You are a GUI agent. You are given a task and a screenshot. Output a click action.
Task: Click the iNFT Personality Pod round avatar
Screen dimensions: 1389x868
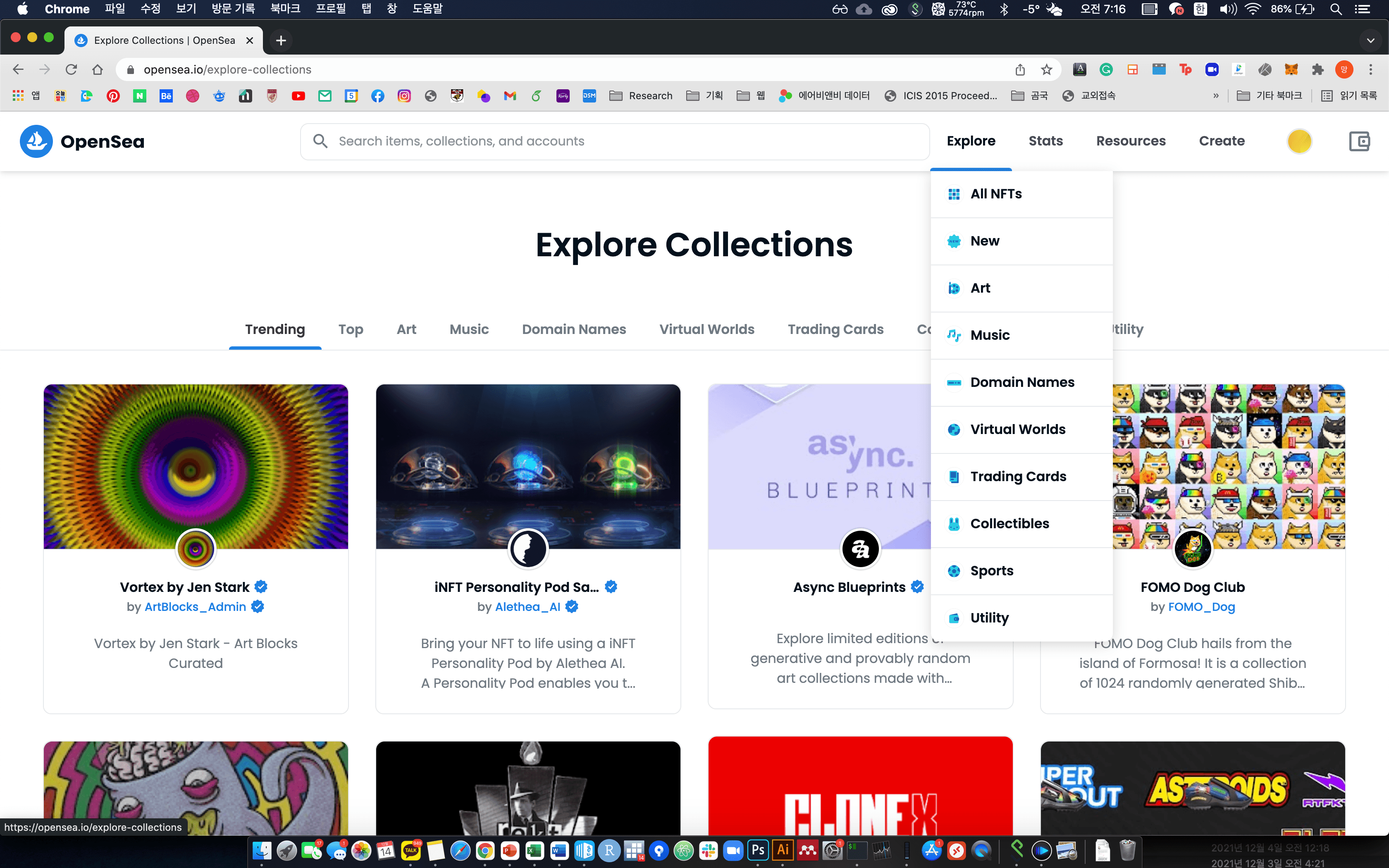click(x=528, y=549)
